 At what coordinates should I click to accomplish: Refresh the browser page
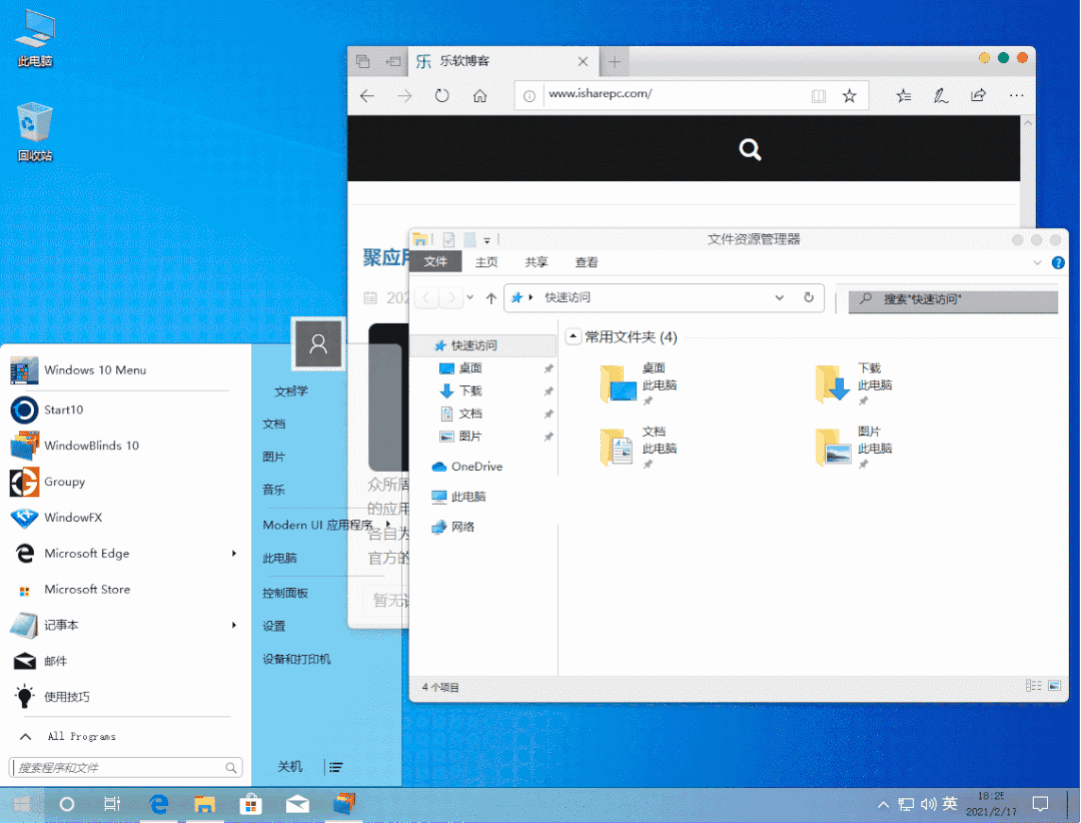coord(442,96)
